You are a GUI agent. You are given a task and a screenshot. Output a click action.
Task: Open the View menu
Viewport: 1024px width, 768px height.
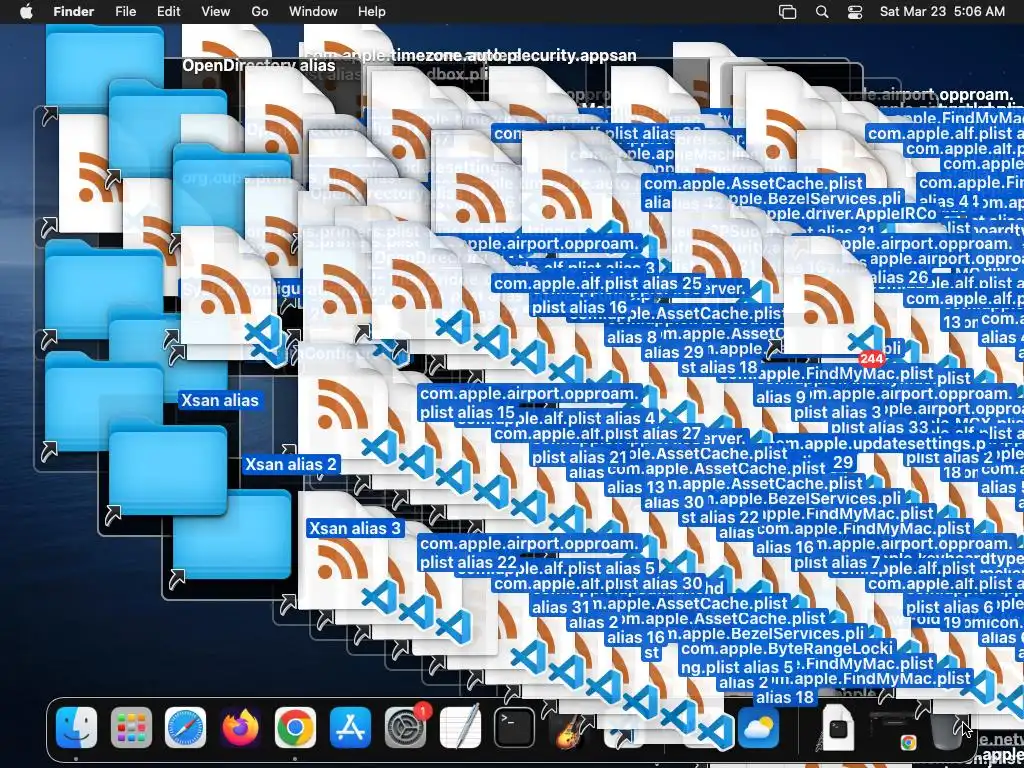click(x=216, y=12)
